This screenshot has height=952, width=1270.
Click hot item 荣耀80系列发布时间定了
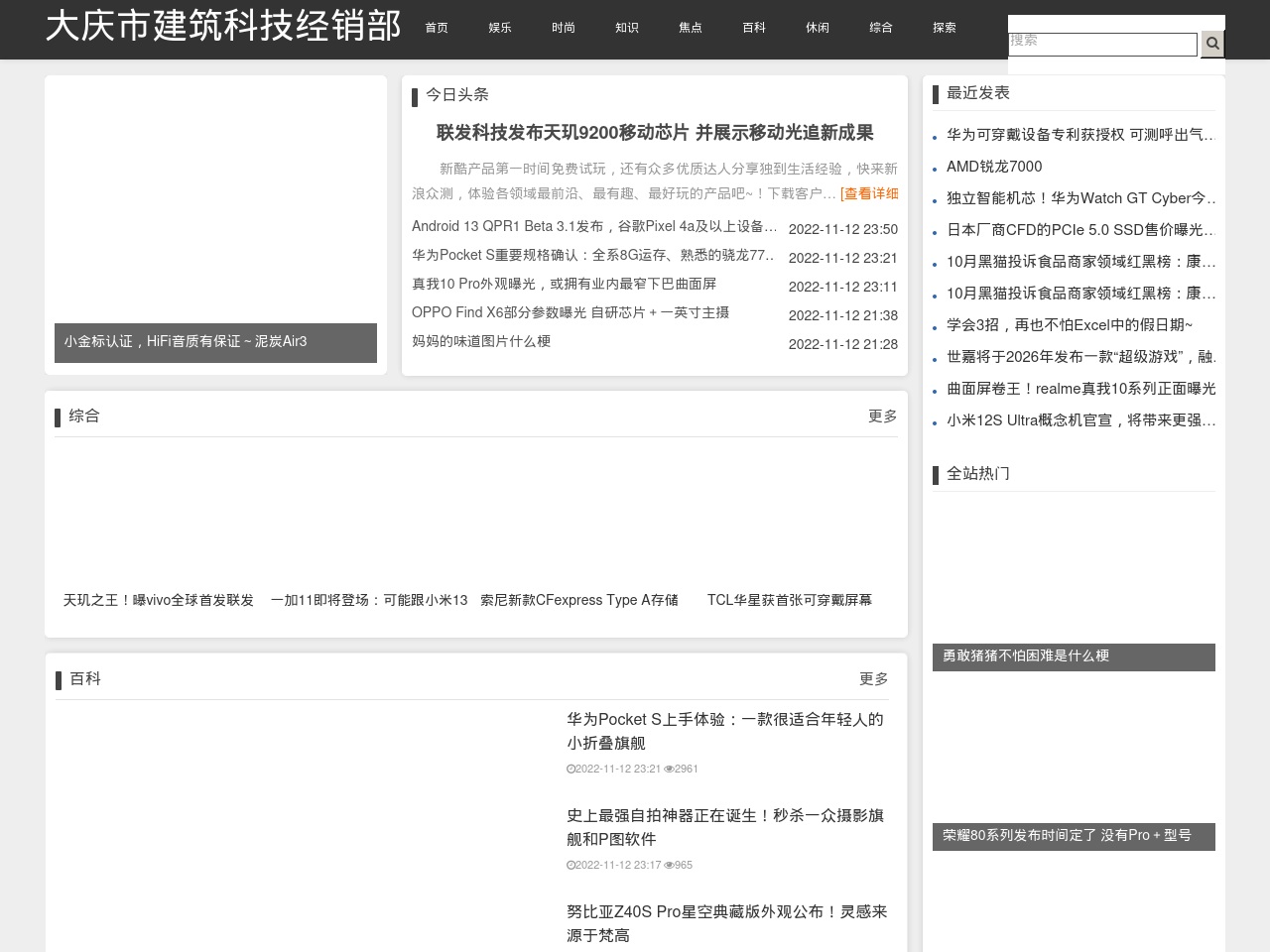coord(1074,836)
